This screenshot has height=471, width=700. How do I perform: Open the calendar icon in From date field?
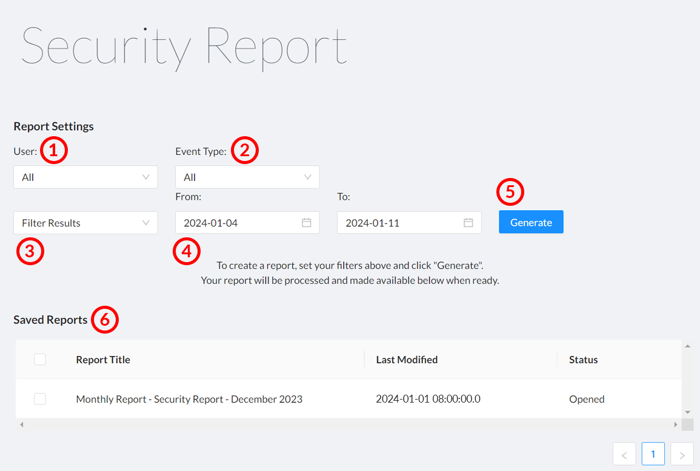307,223
